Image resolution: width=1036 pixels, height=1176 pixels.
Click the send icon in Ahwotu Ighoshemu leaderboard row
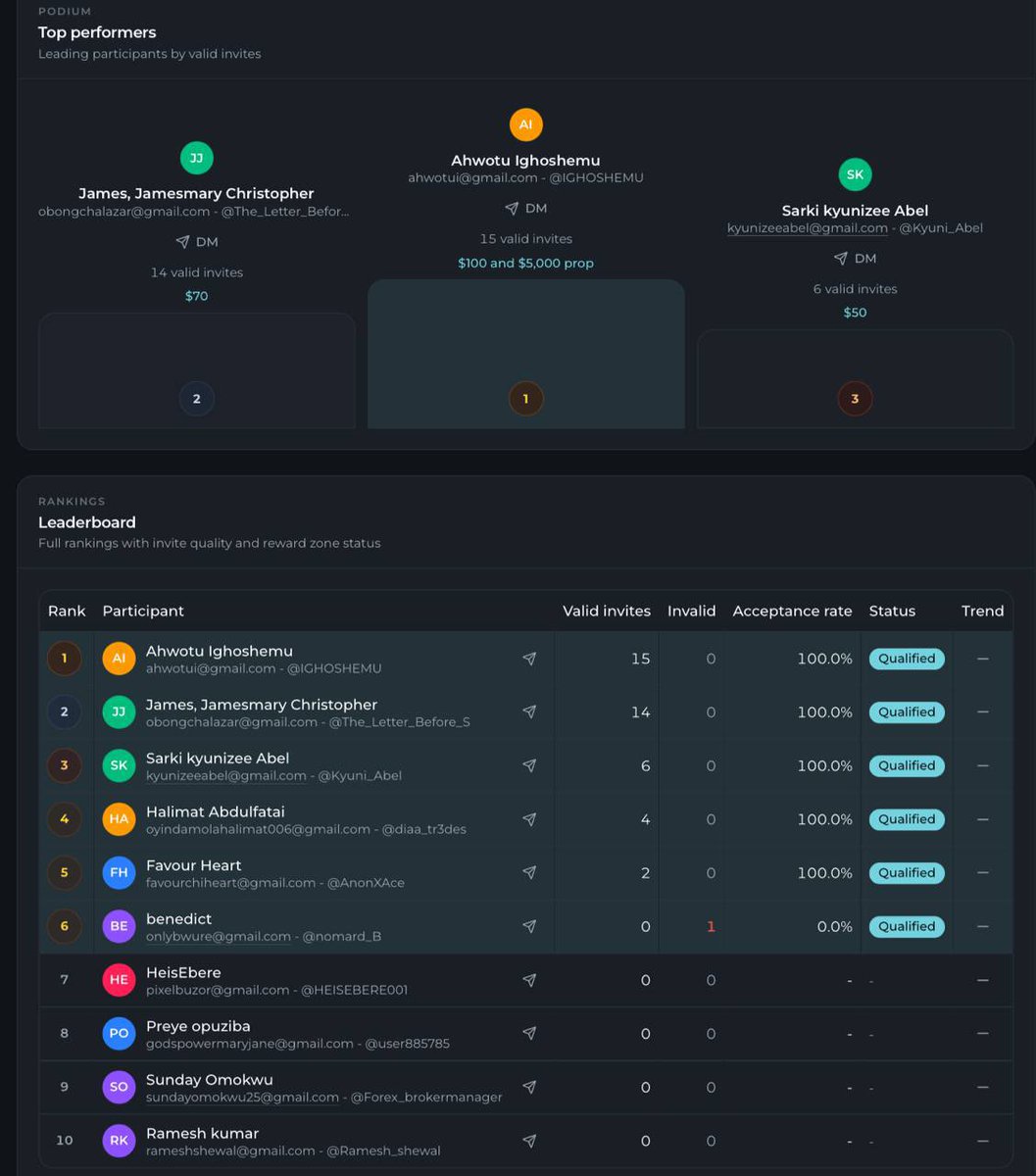pos(529,659)
